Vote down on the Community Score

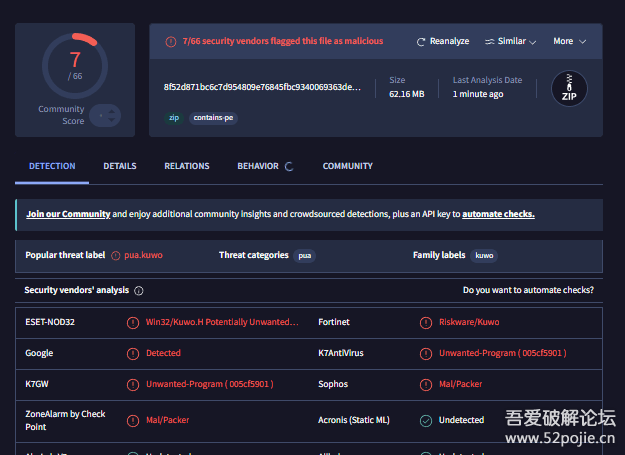pos(112,120)
